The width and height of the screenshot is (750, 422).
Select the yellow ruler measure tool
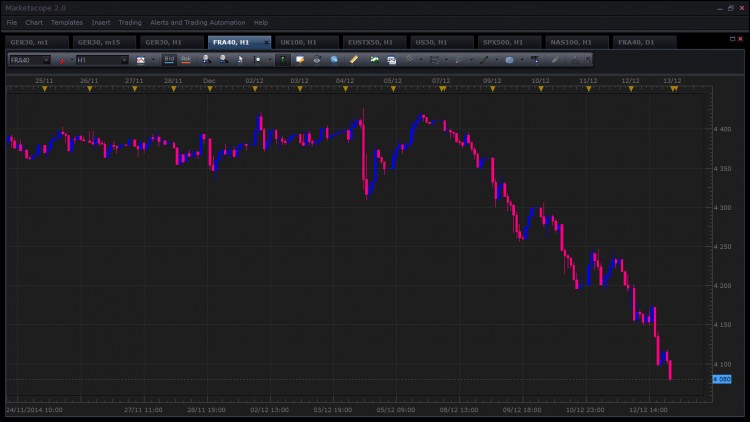coord(353,60)
